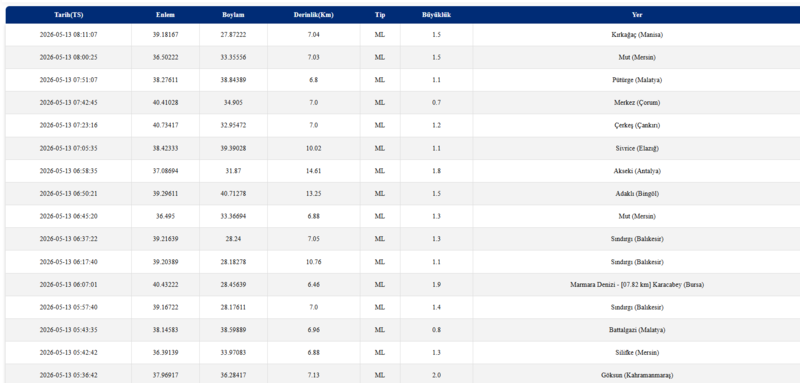The image size is (800, 383).
Task: Click magnitude value 0.7
Action: tap(436, 103)
